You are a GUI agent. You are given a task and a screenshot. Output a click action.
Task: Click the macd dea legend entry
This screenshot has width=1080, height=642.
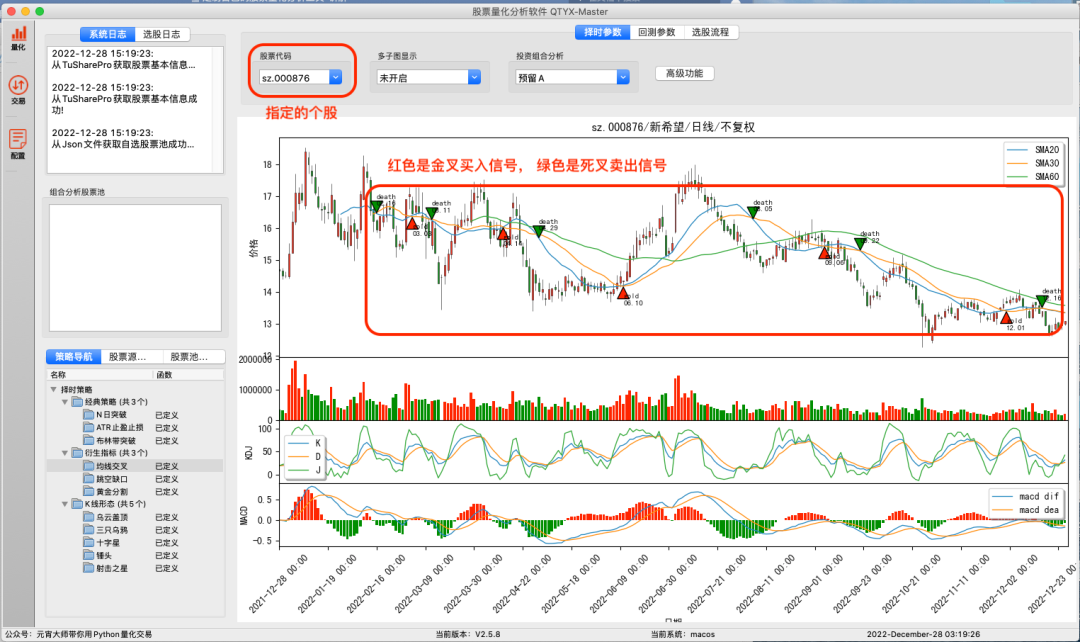(x=1026, y=510)
